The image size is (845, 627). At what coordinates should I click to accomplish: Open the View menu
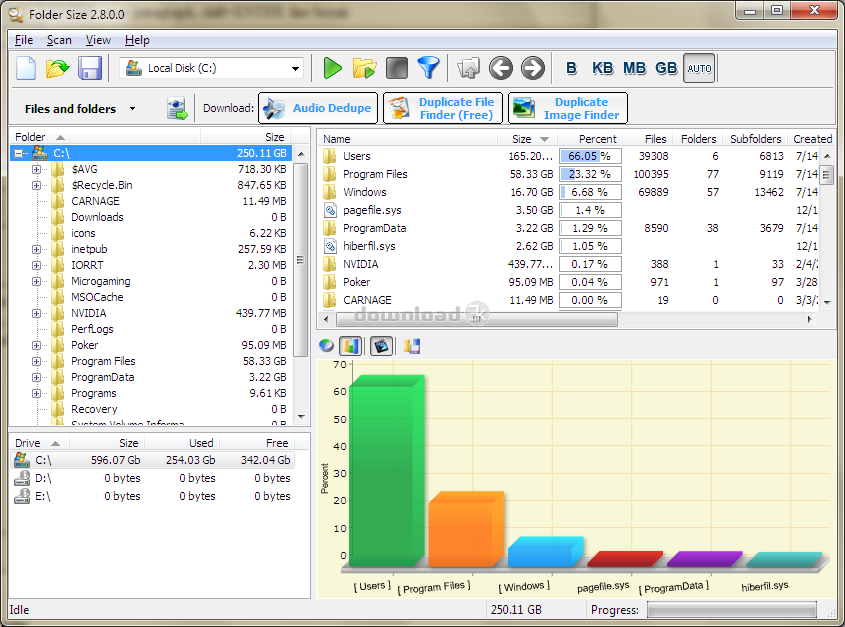click(98, 40)
